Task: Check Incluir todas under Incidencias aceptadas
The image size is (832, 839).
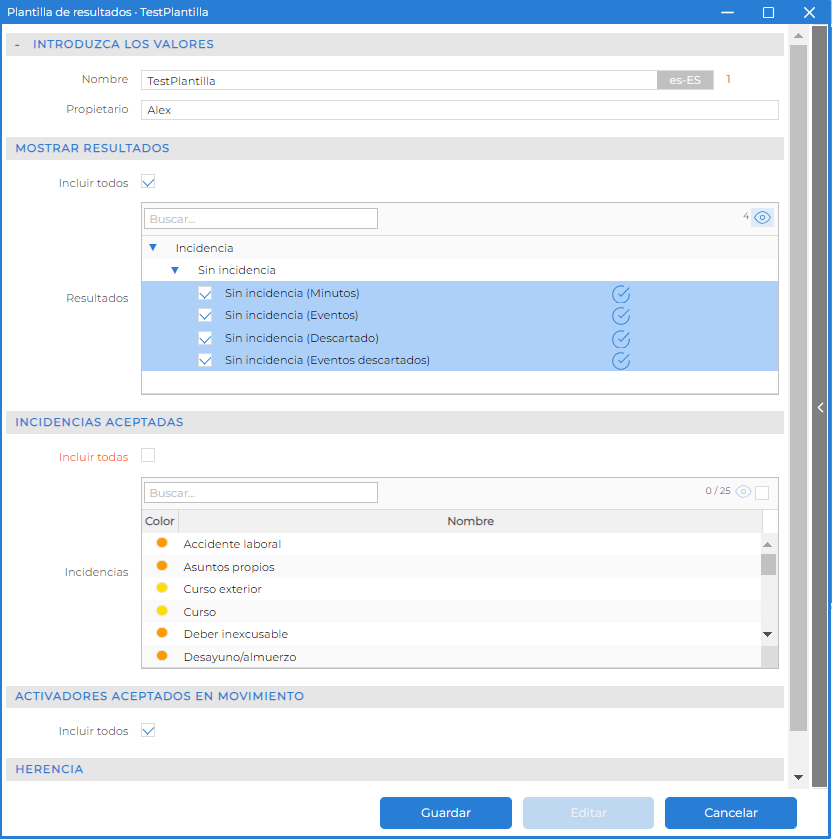Action: [148, 455]
